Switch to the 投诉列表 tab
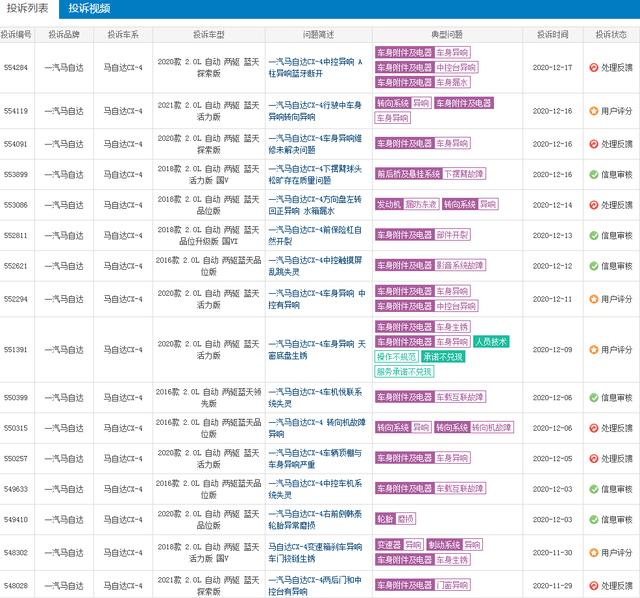Image resolution: width=640 pixels, height=598 pixels. coord(27,8)
